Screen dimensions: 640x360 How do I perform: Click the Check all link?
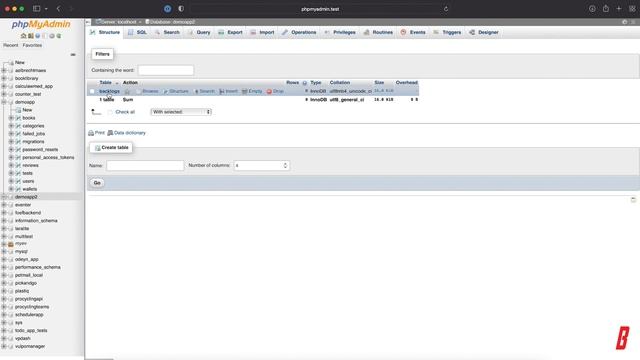point(125,112)
